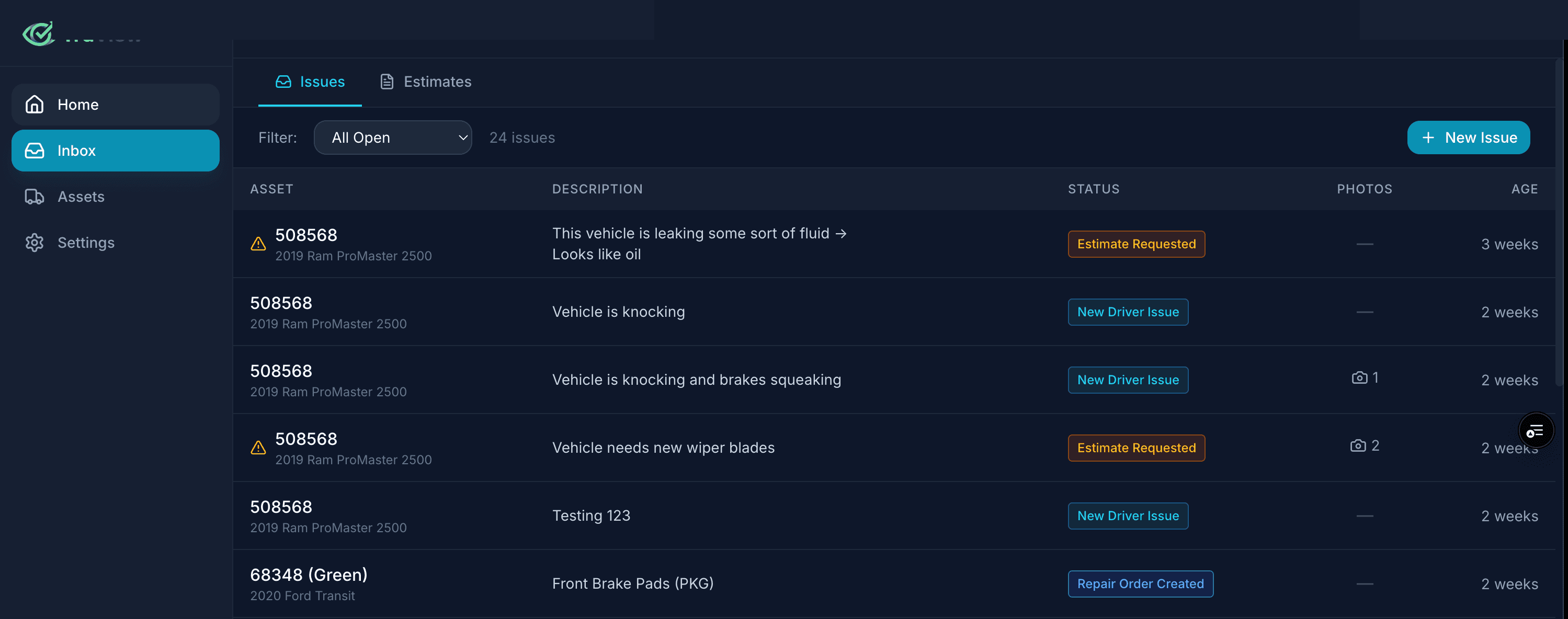This screenshot has height=619, width=1568.
Task: Select the Inbox icon in sidebar
Action: coord(34,151)
